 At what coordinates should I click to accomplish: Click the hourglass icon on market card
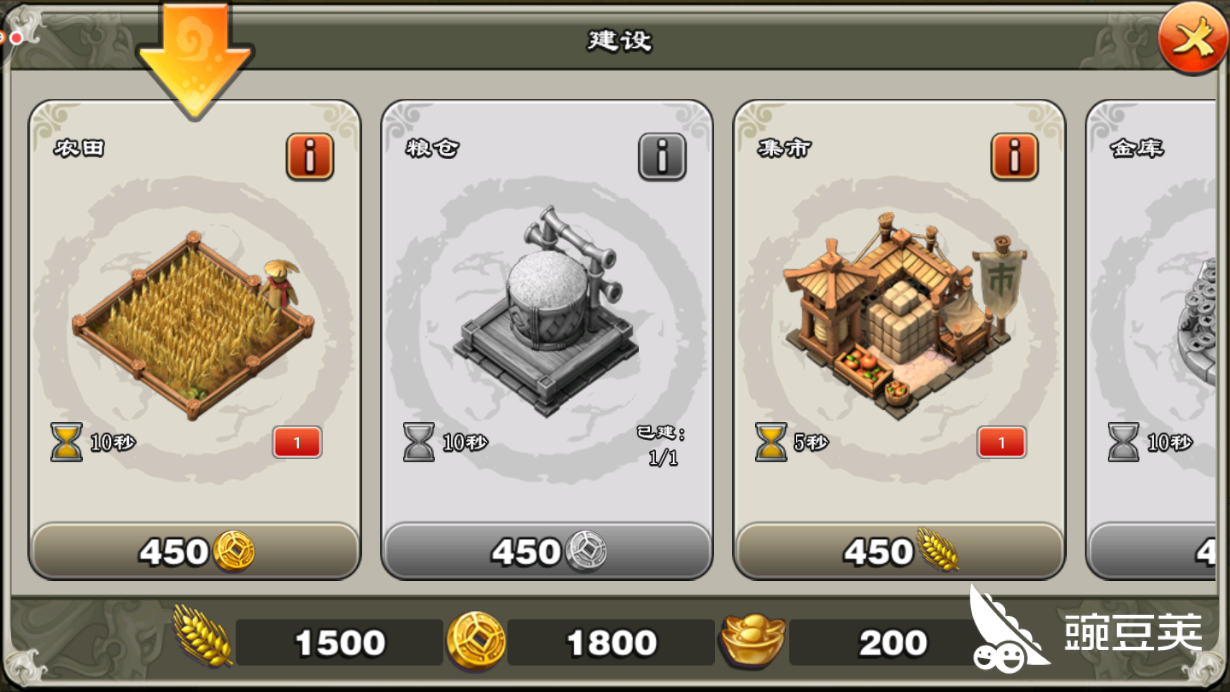pyautogui.click(x=771, y=442)
